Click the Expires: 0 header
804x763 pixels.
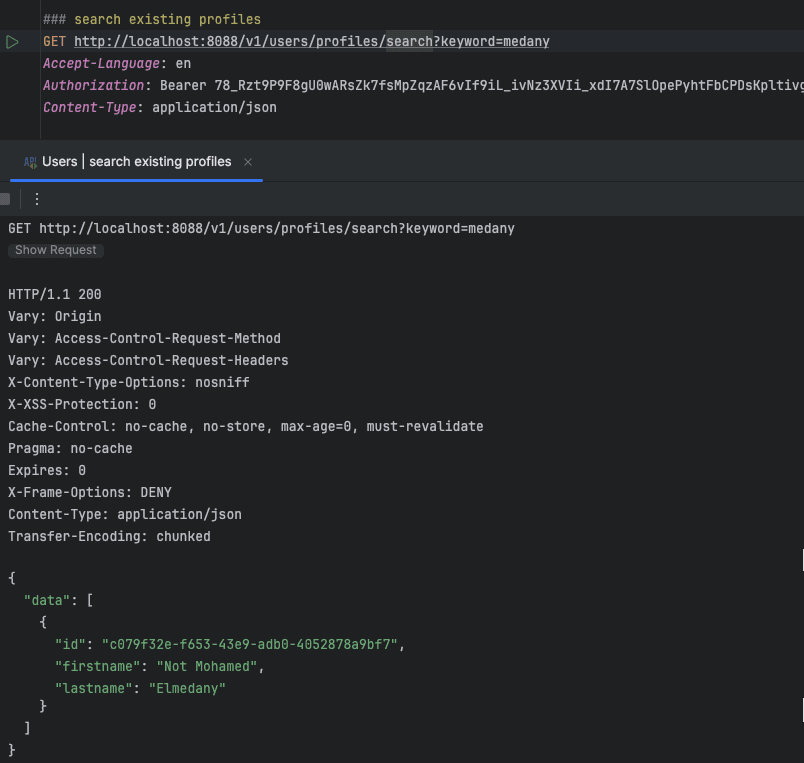pyautogui.click(x=47, y=471)
